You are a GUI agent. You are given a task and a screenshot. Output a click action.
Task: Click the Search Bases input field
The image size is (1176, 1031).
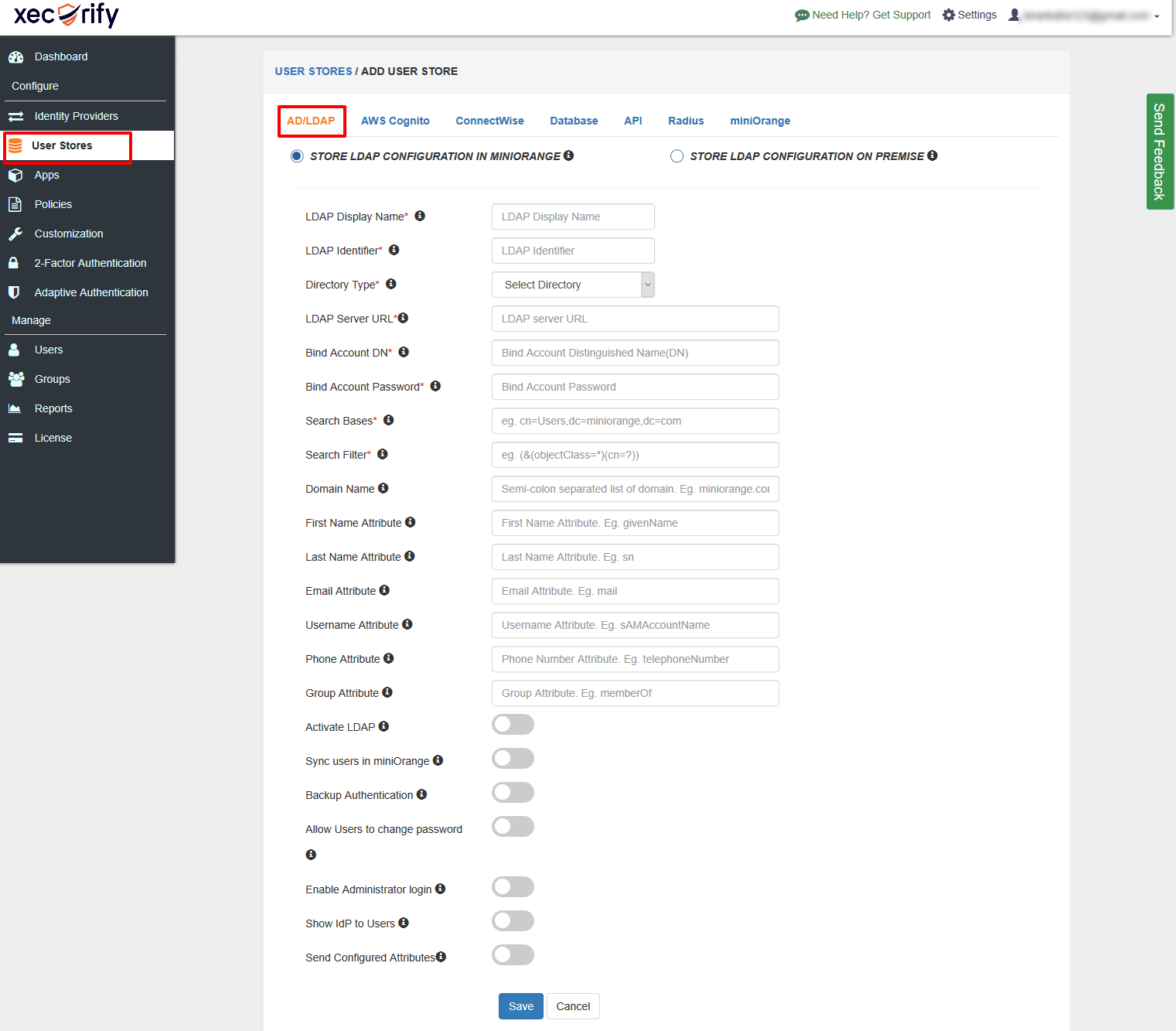(x=636, y=421)
